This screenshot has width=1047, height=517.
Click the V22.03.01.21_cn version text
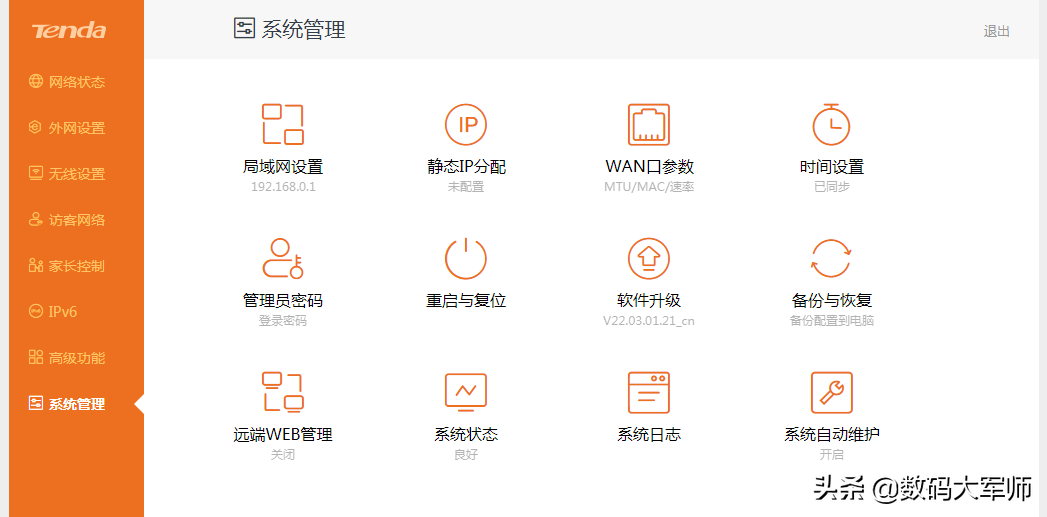click(x=648, y=321)
